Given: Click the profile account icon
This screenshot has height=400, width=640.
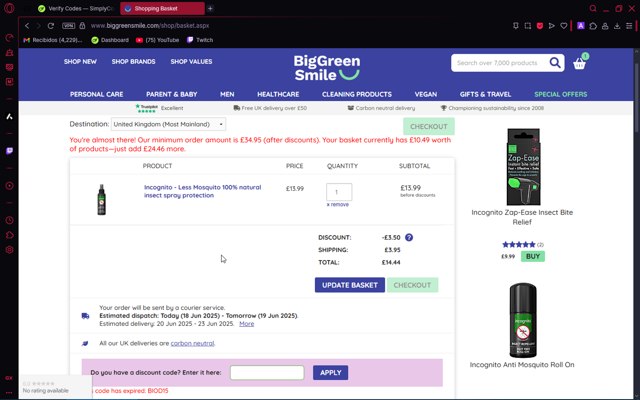Looking at the screenshot, I should [x=605, y=26].
